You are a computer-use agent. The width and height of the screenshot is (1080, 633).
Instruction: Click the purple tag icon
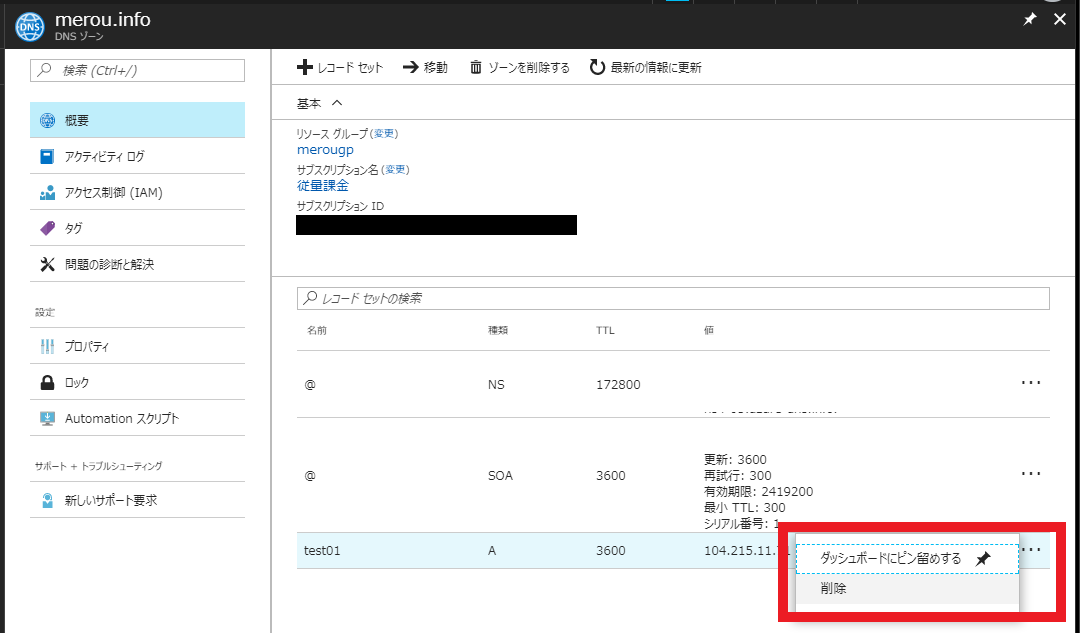tap(47, 228)
